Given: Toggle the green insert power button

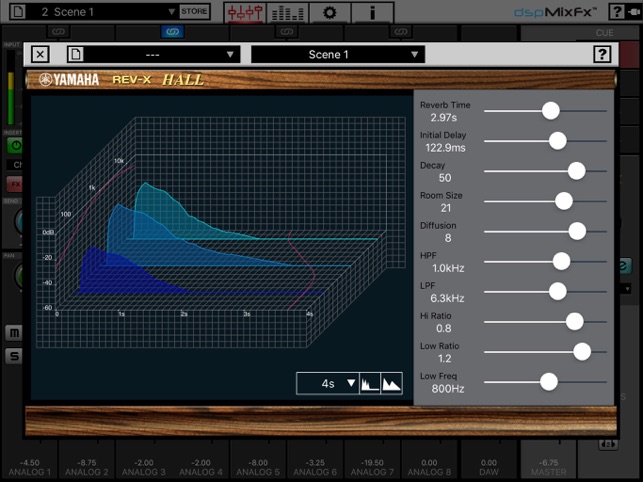Looking at the screenshot, I should tap(15, 145).
